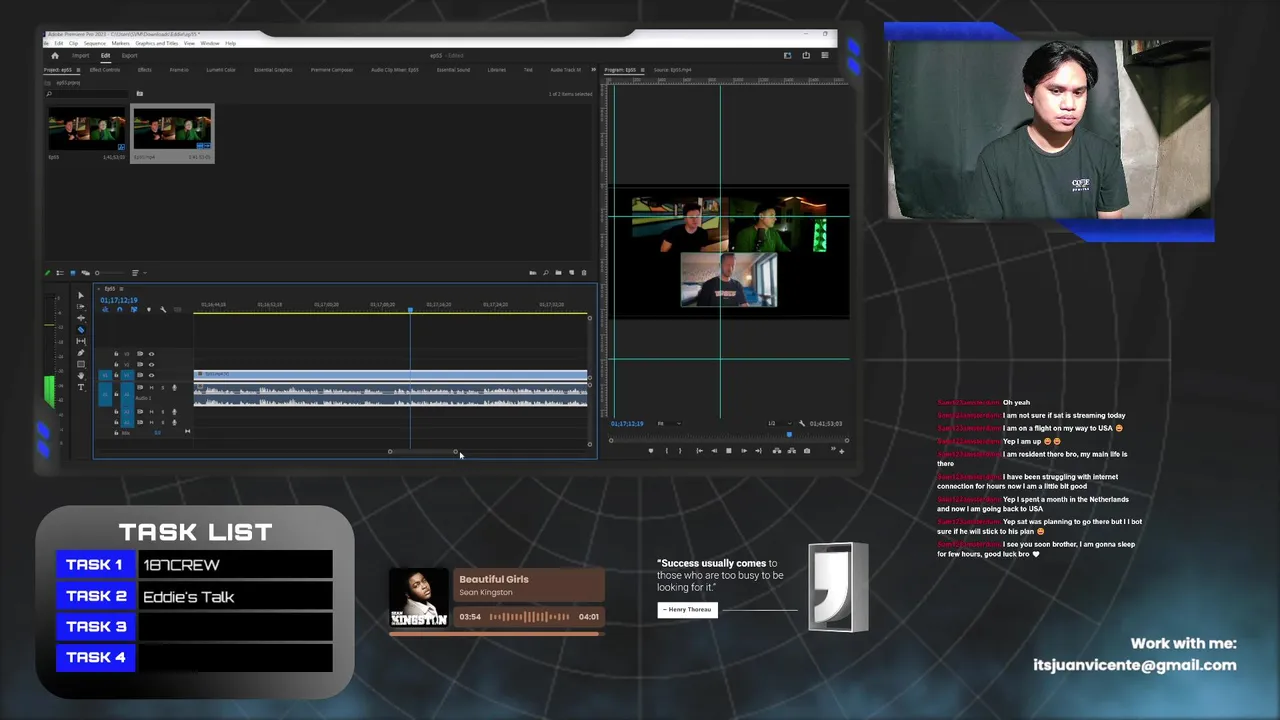
Task: Open the Fit zoom level dropdown
Action: click(669, 424)
